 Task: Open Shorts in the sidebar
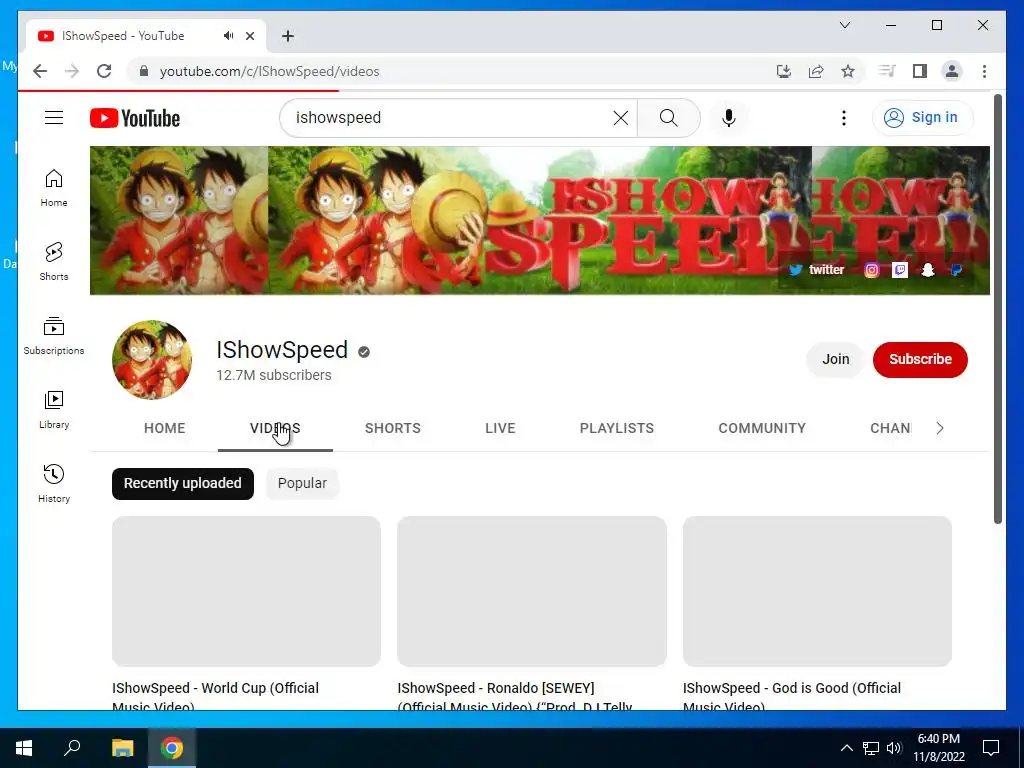[x=54, y=262]
